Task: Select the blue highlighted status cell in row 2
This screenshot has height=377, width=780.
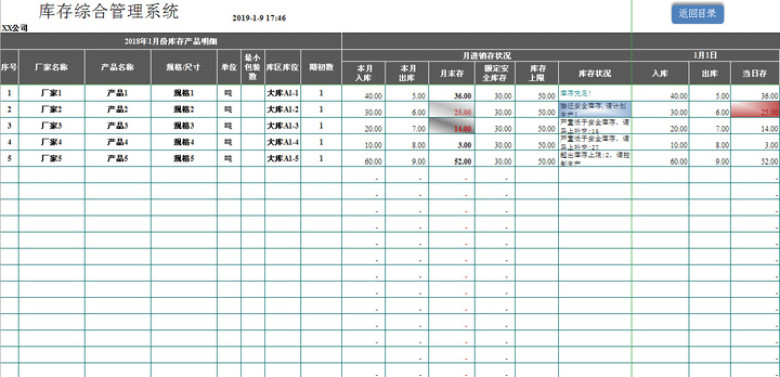Action: coord(595,109)
